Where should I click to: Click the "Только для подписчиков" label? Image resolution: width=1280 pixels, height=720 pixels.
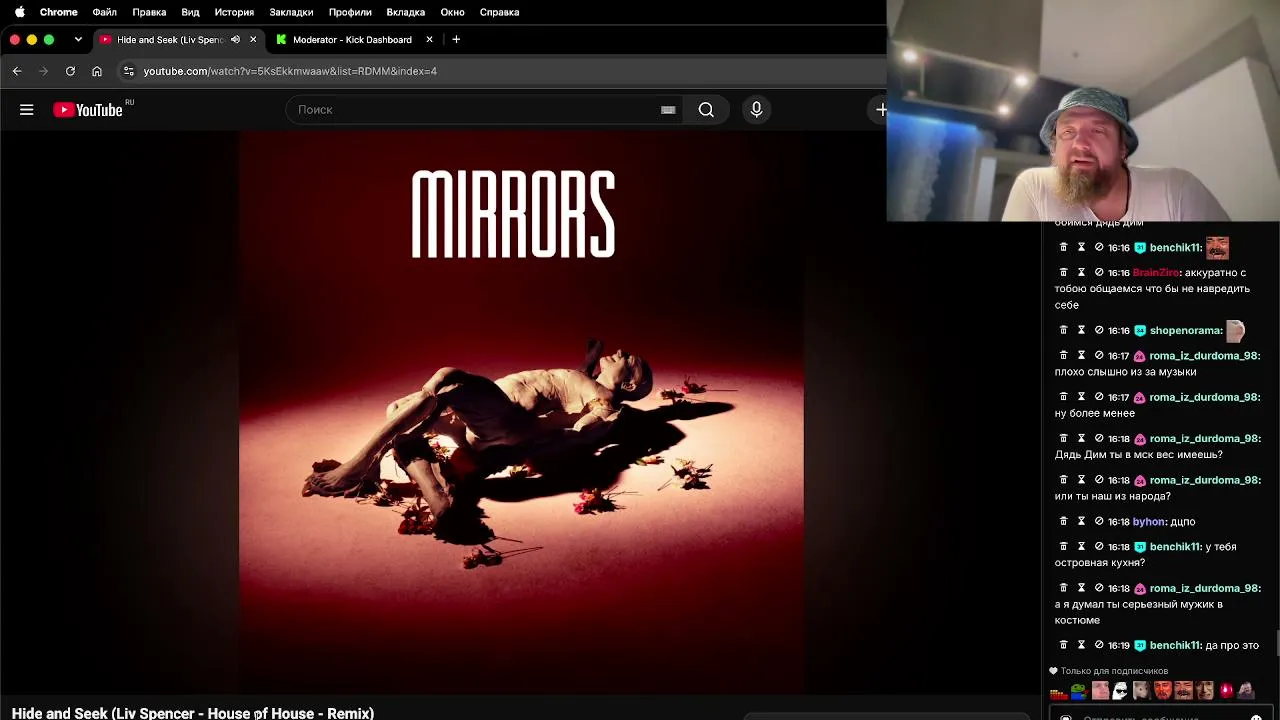pyautogui.click(x=1114, y=671)
